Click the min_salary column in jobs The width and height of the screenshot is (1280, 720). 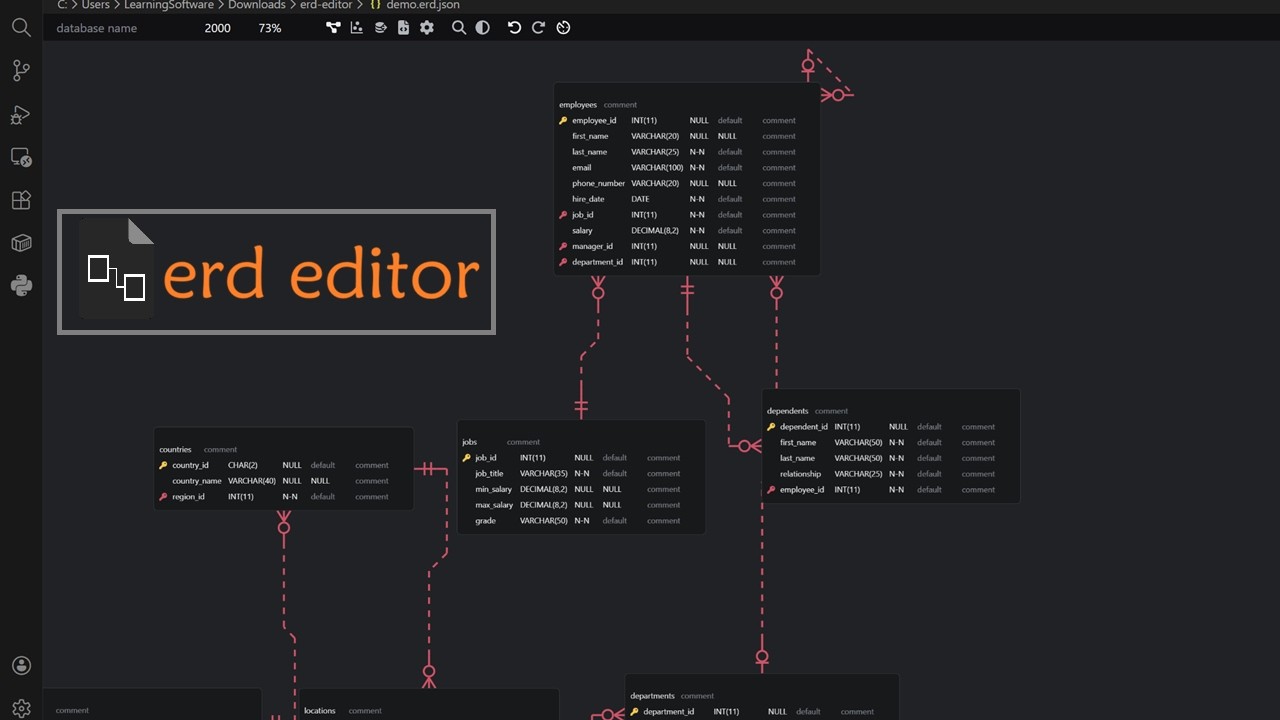[494, 490]
